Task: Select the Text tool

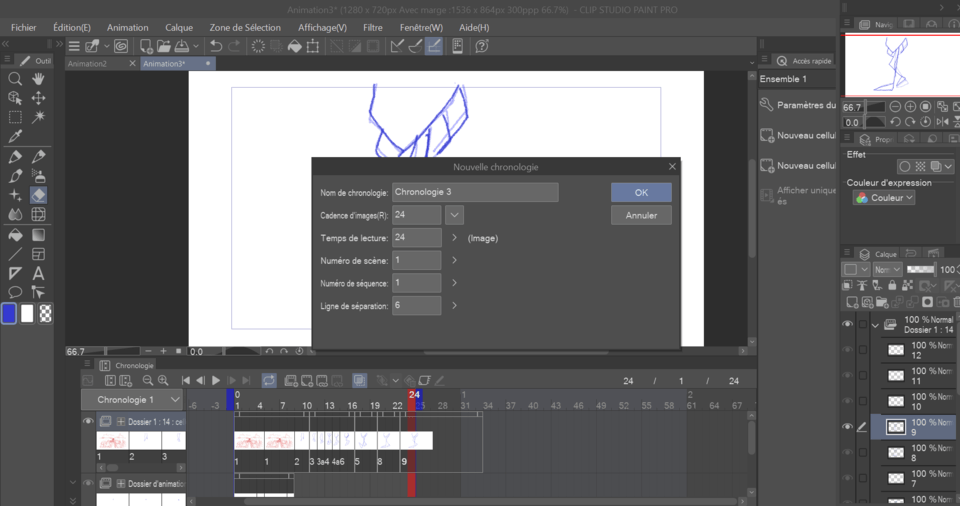Action: [x=38, y=273]
